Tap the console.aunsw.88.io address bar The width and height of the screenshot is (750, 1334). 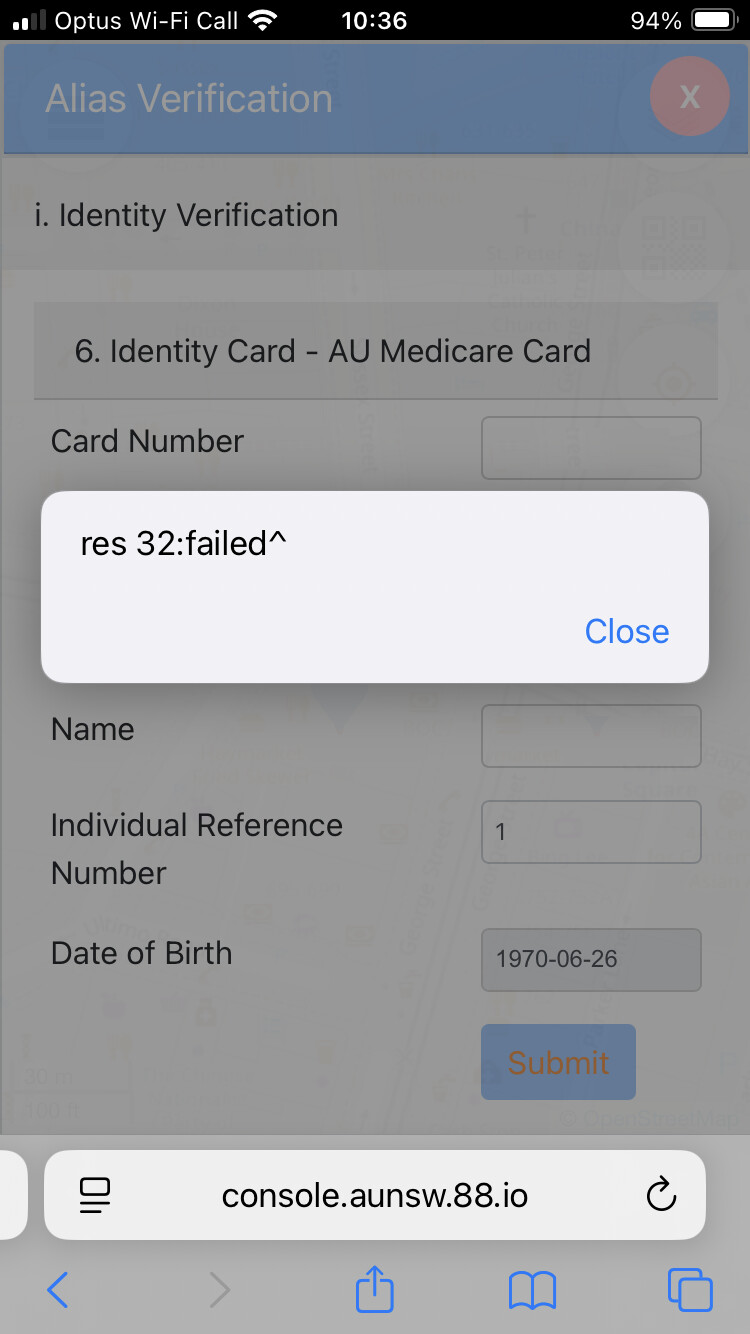[x=375, y=1195]
